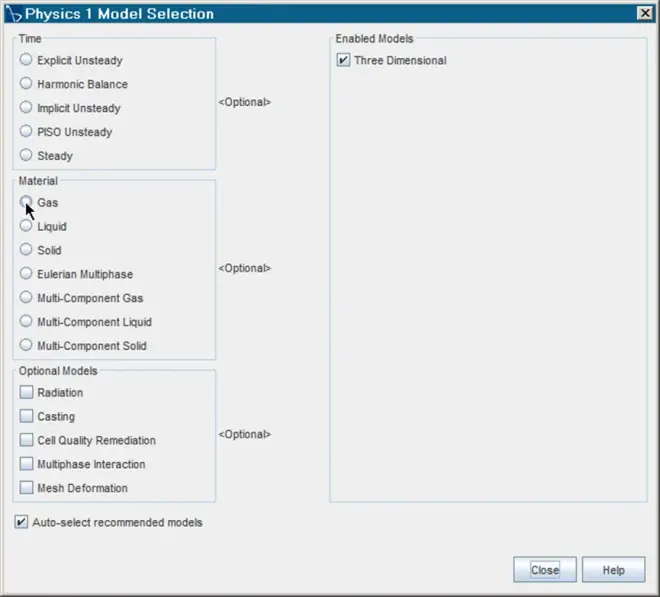This screenshot has height=597, width=660.
Task: Click the Time group heading
Action: pyautogui.click(x=30, y=39)
